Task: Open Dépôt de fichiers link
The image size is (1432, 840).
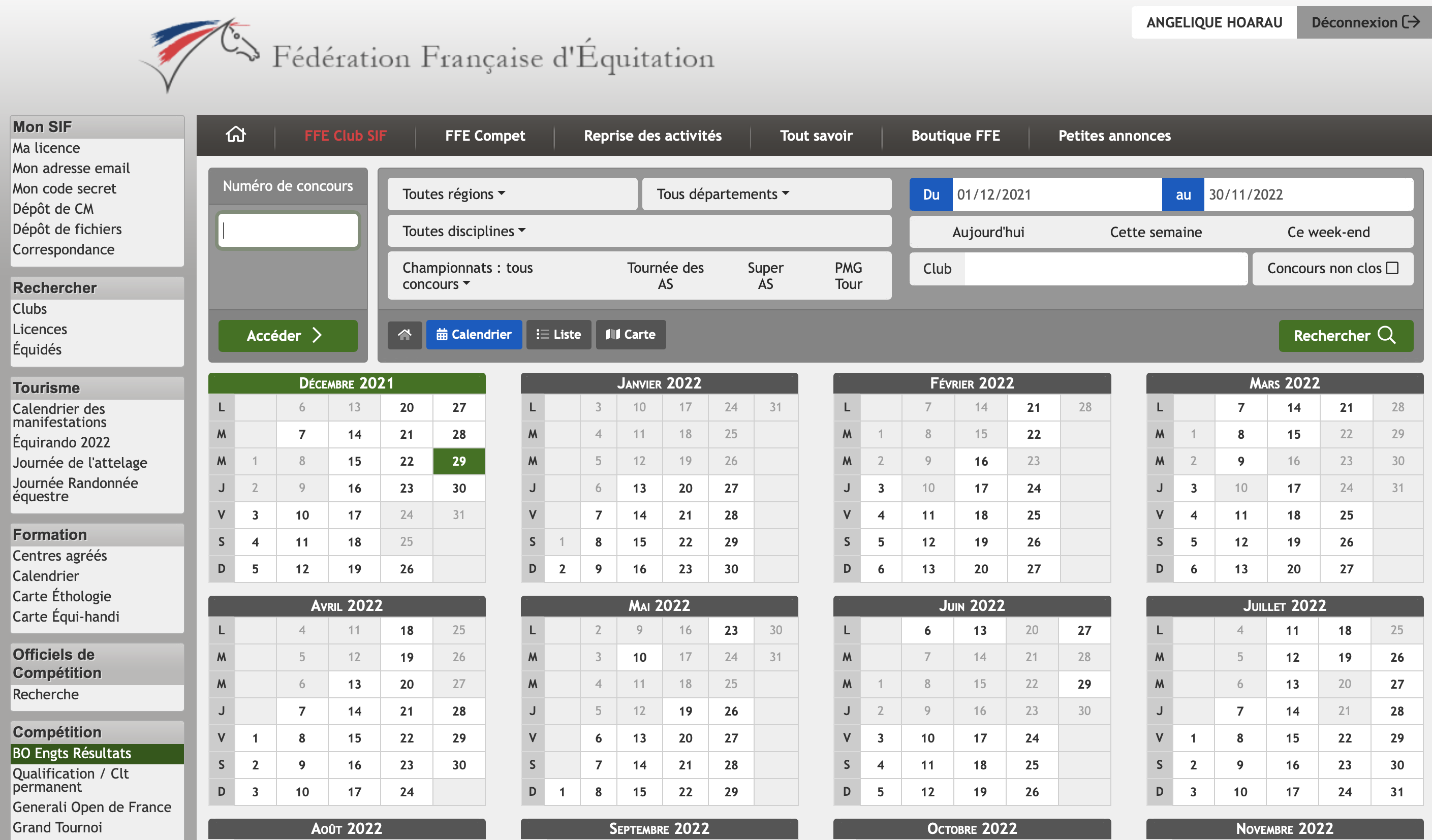Action: click(67, 229)
